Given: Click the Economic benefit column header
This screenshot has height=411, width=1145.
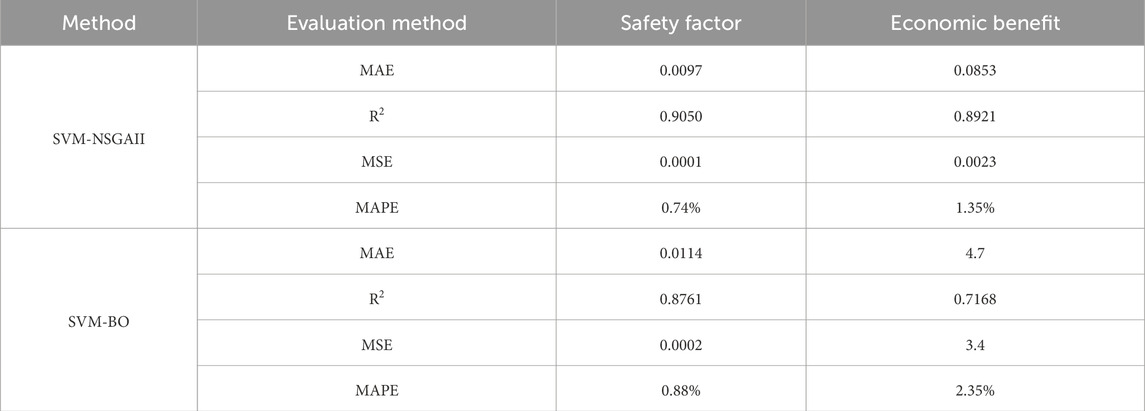Looking at the screenshot, I should pyautogui.click(x=975, y=23).
